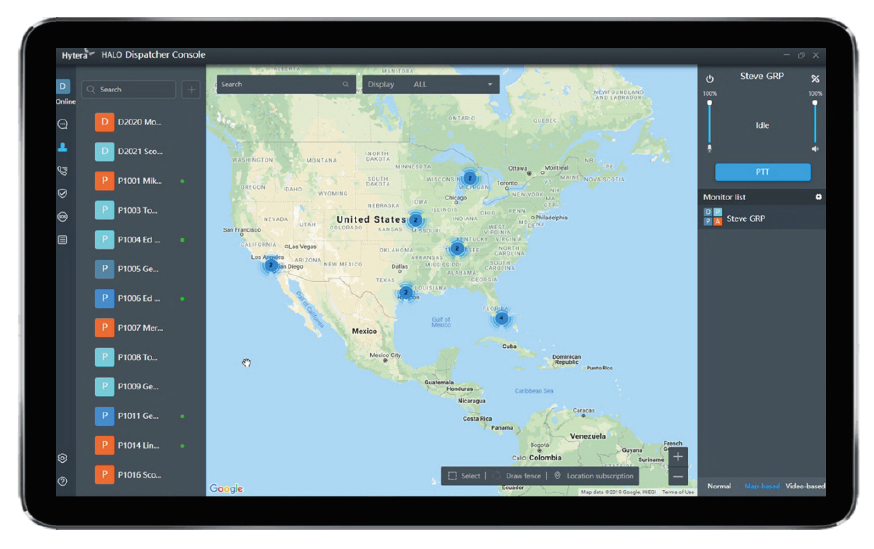Toggle the power icon beside Steve GRP
Image resolution: width=874 pixels, height=549 pixels.
point(710,79)
